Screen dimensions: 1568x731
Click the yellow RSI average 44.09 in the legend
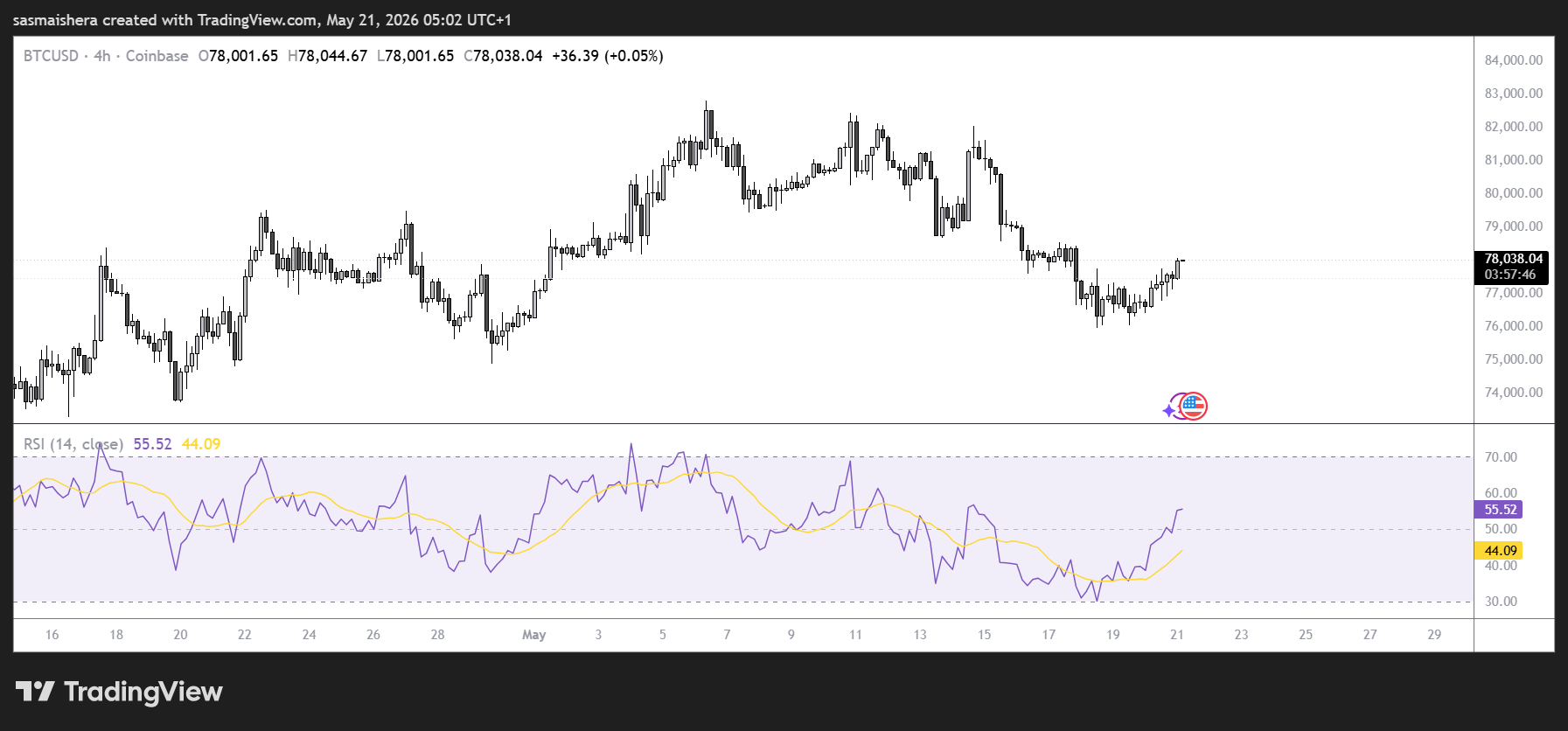[x=201, y=444]
